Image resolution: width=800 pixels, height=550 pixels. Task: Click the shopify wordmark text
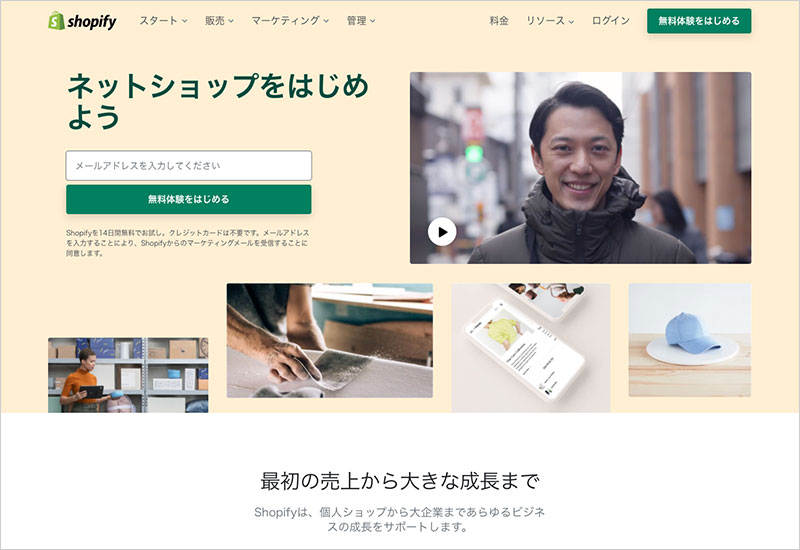pyautogui.click(x=92, y=22)
